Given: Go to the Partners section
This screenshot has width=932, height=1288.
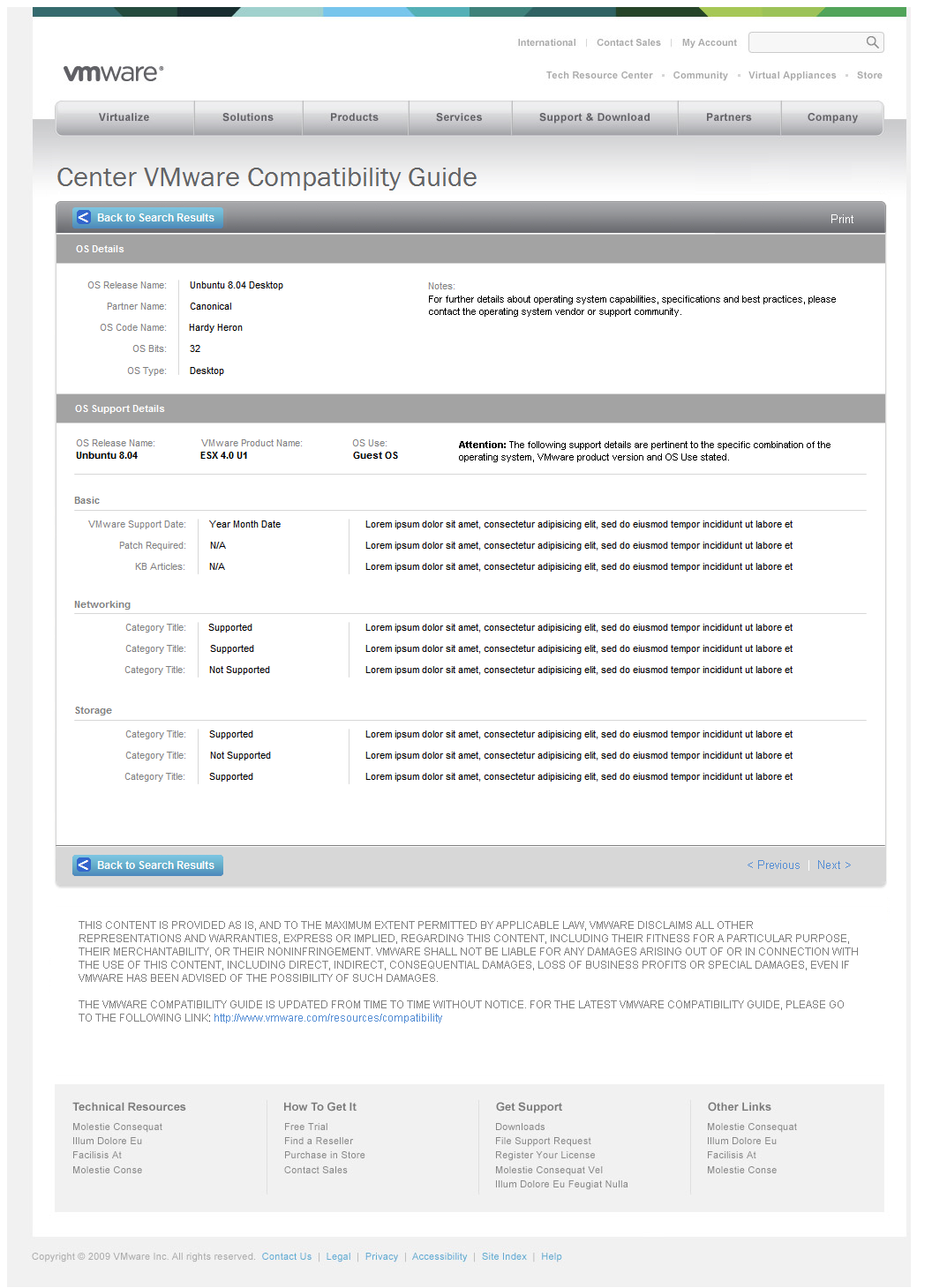Looking at the screenshot, I should click(x=728, y=117).
